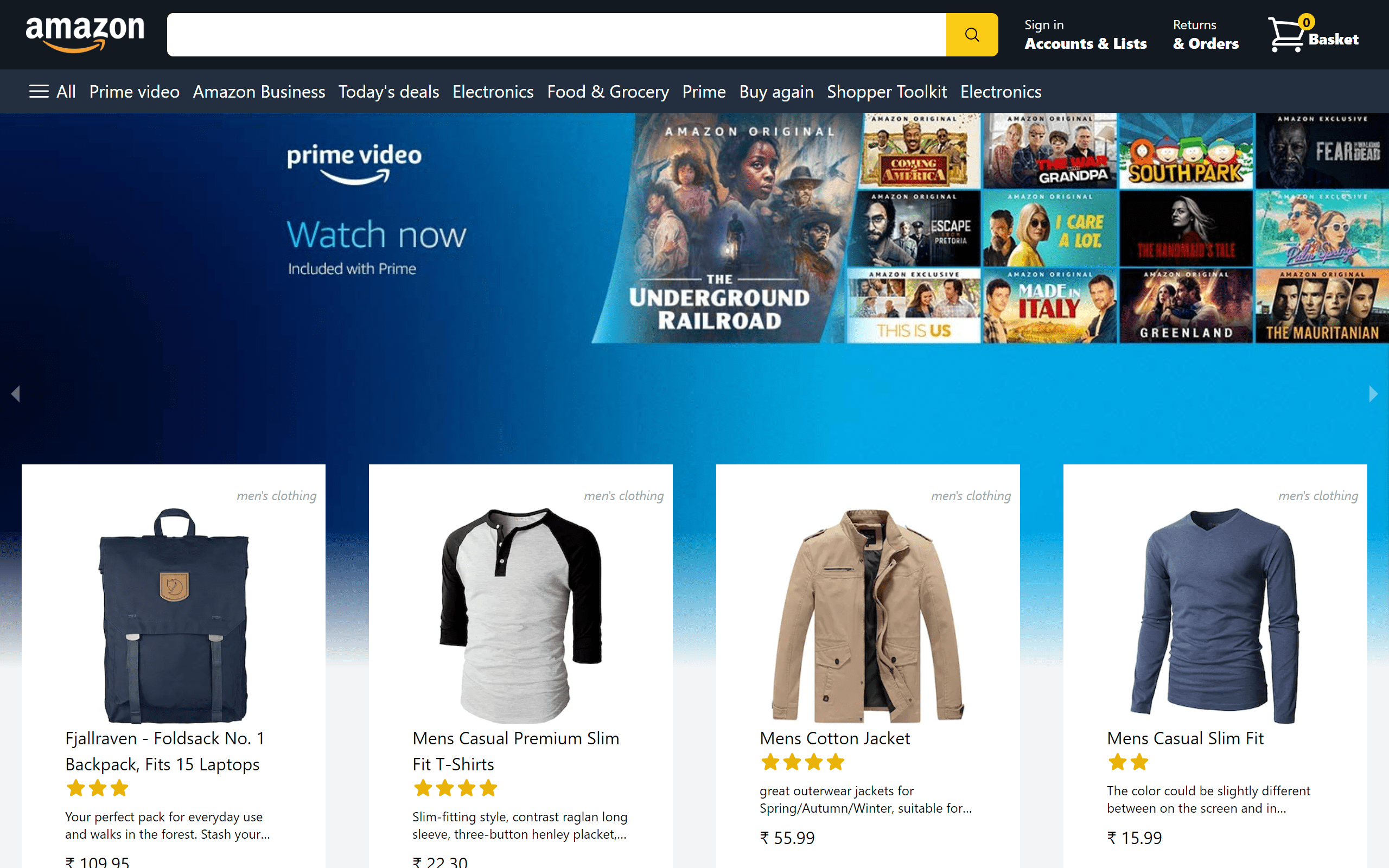The width and height of the screenshot is (1389, 868).
Task: Open the Prime nav item
Action: point(704,92)
